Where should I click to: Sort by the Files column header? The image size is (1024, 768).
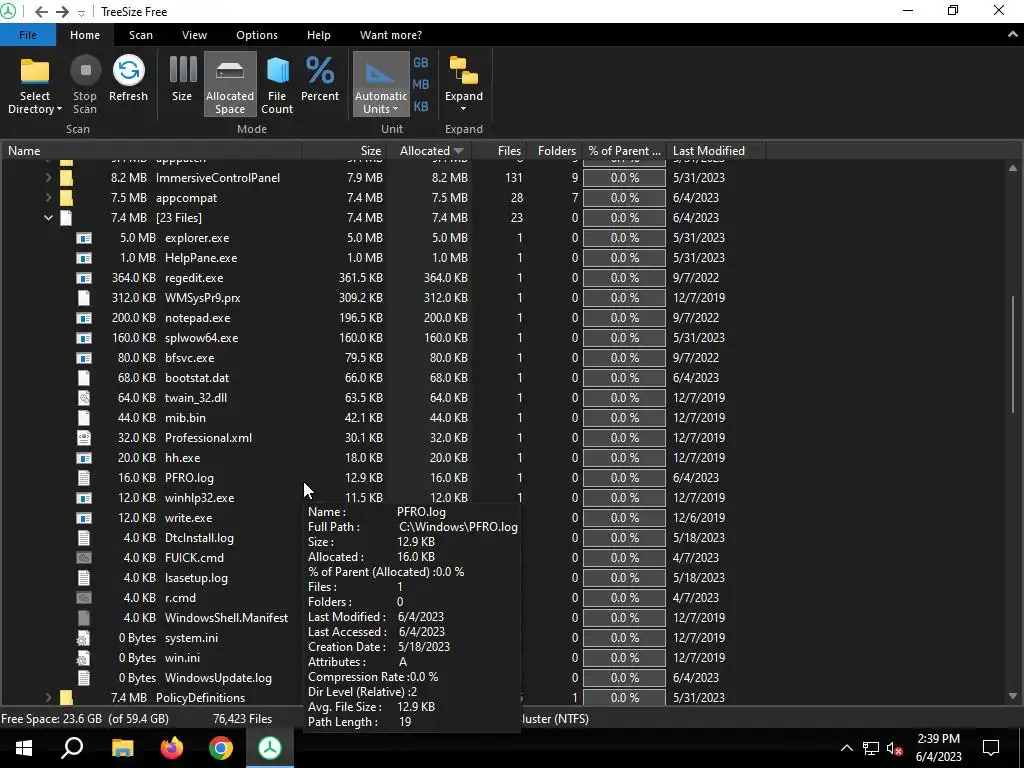point(500,151)
